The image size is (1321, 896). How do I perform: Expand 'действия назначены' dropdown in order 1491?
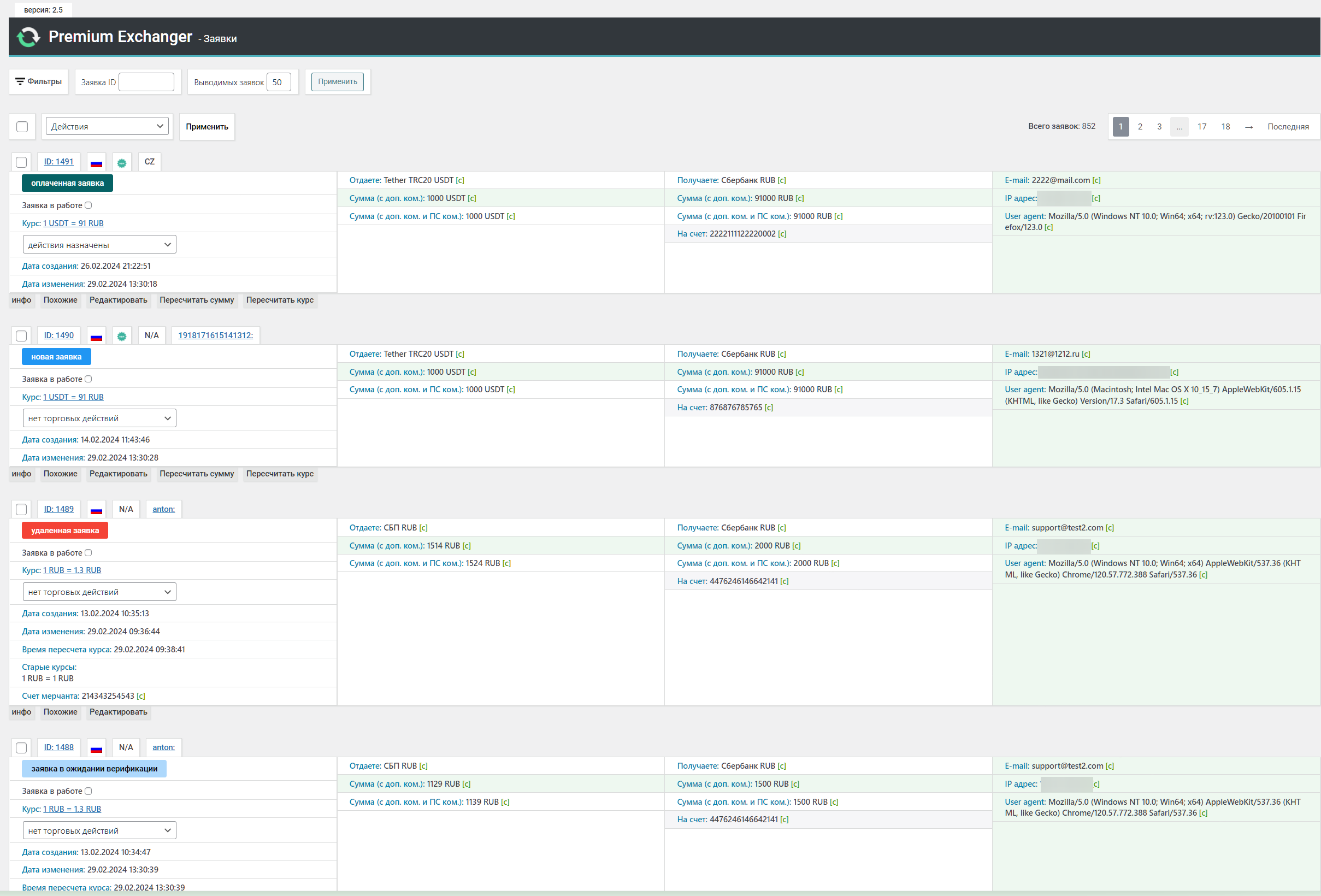pos(99,245)
